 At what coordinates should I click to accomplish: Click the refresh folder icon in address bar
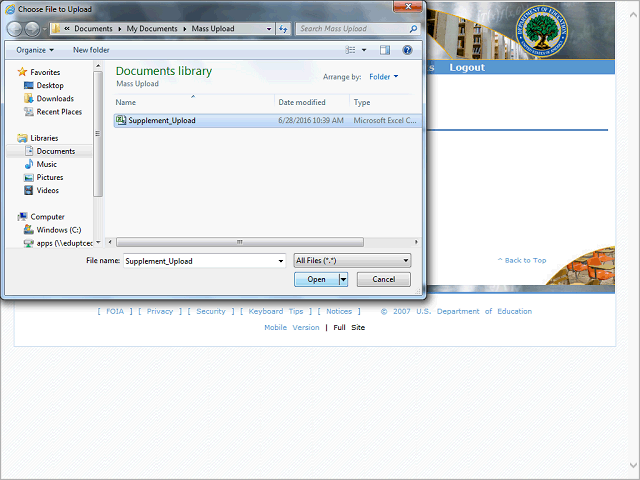(x=283, y=29)
